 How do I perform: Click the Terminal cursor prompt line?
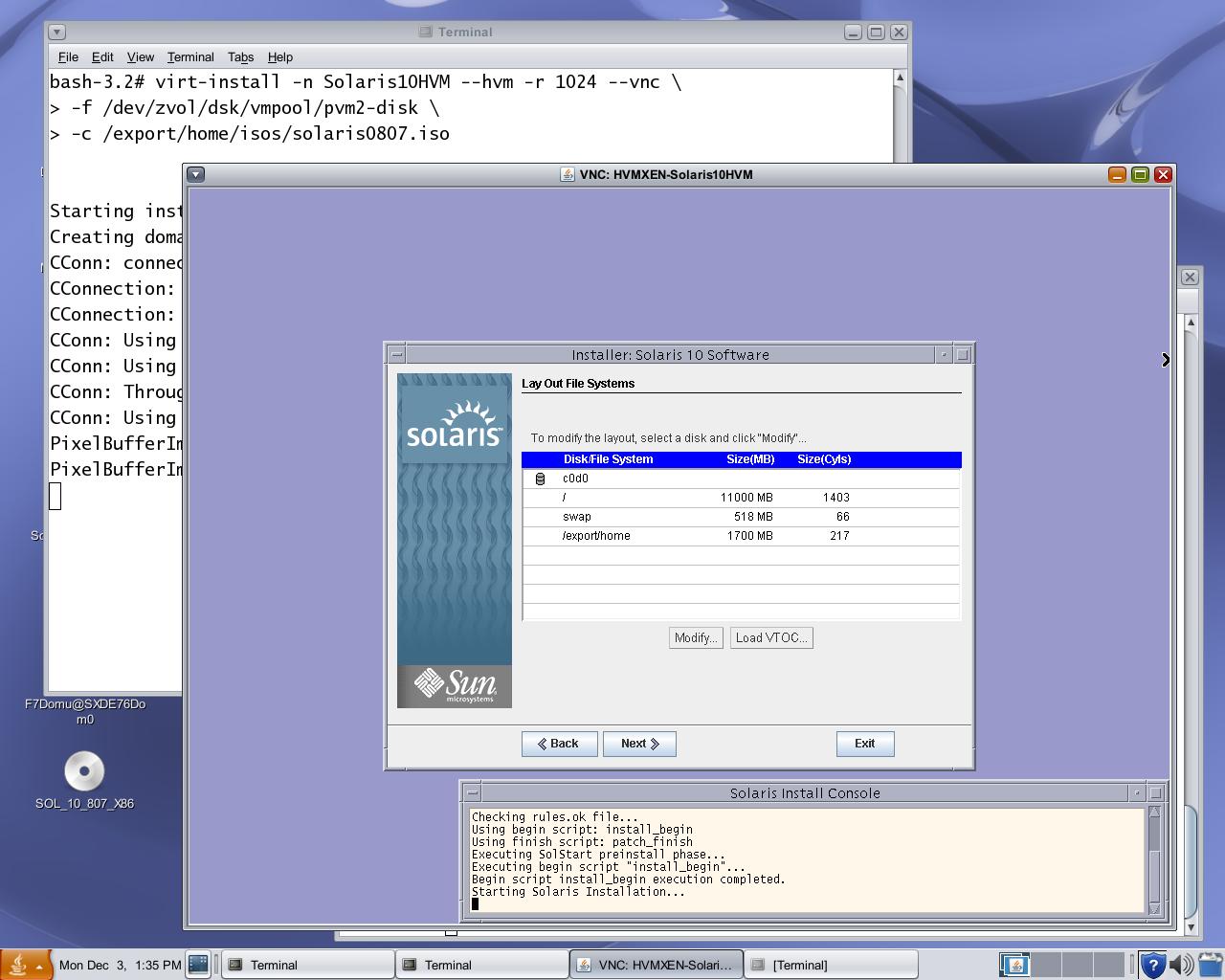(56, 496)
